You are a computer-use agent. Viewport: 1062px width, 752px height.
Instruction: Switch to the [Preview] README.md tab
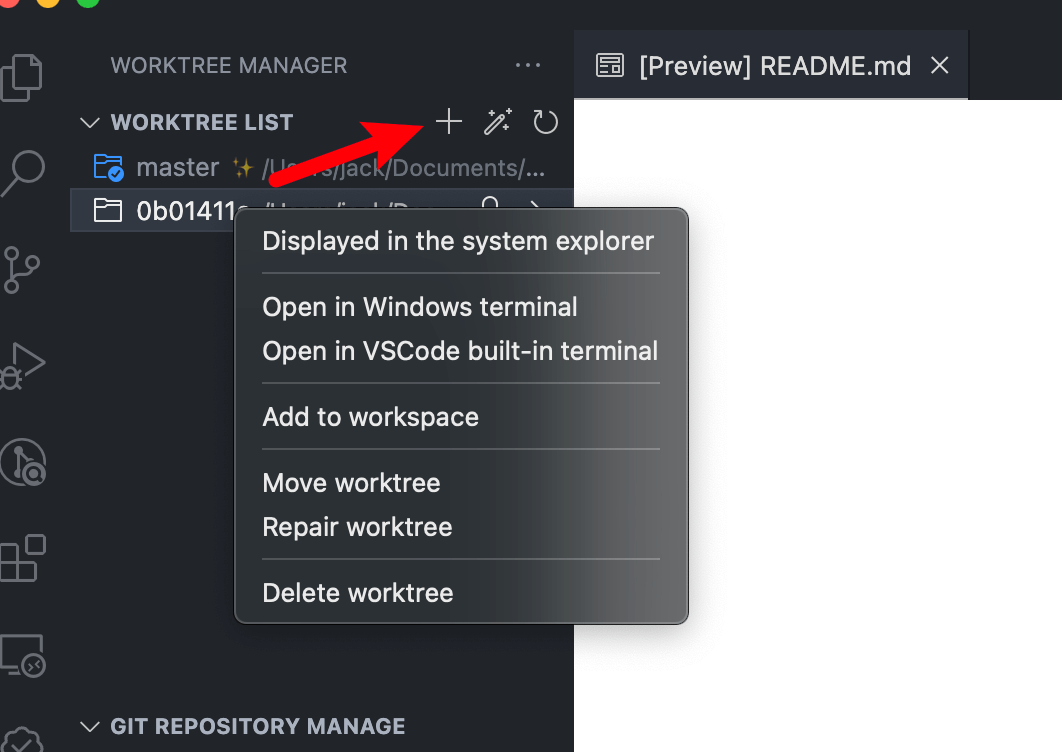tap(753, 66)
